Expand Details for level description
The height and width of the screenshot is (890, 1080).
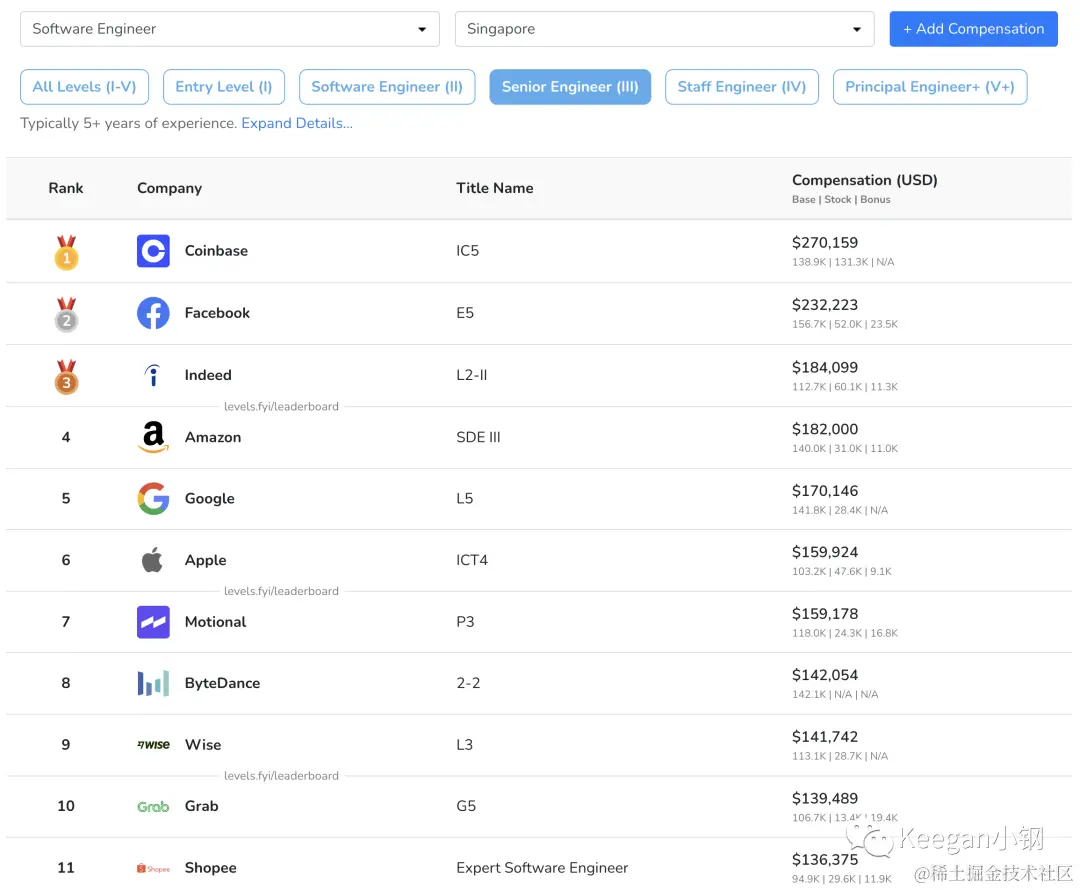(x=297, y=123)
